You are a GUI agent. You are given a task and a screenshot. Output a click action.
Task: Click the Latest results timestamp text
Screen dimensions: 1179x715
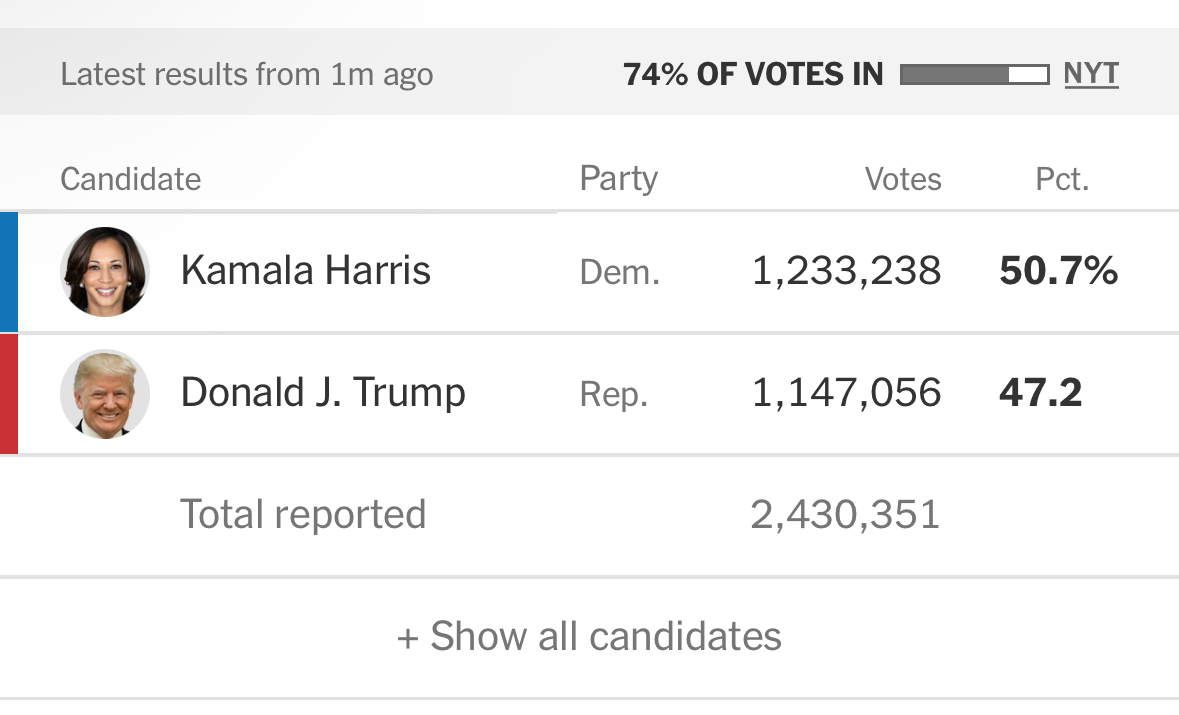tap(247, 74)
